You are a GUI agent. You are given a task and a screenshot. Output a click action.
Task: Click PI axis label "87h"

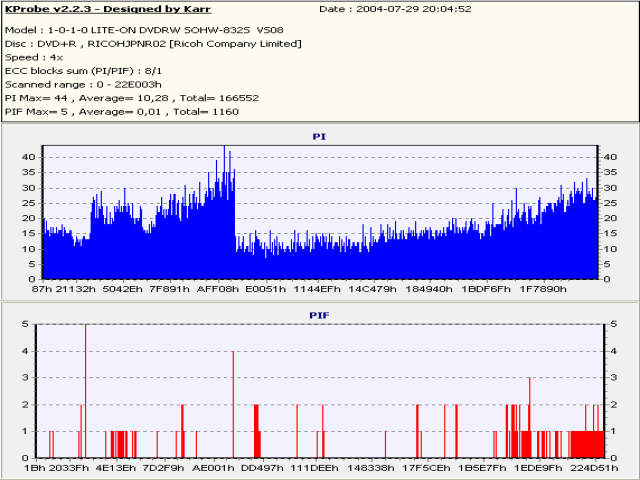tap(42, 289)
